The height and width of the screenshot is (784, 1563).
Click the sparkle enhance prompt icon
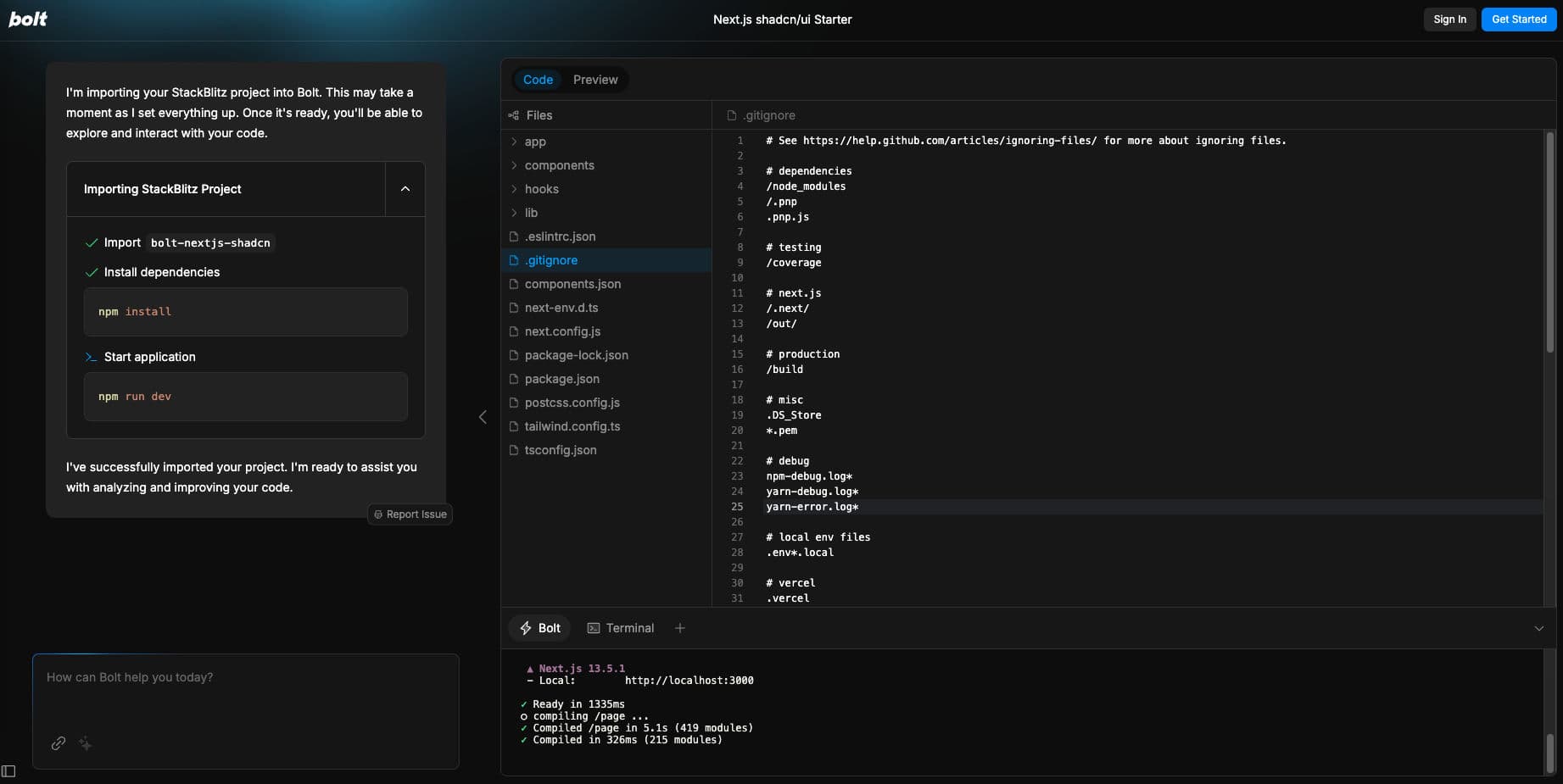[x=86, y=743]
